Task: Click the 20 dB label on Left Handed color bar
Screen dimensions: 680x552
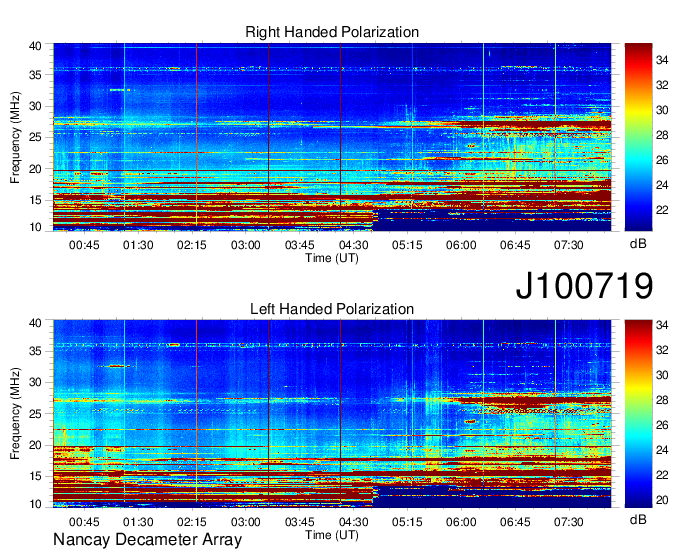Action: tap(662, 500)
